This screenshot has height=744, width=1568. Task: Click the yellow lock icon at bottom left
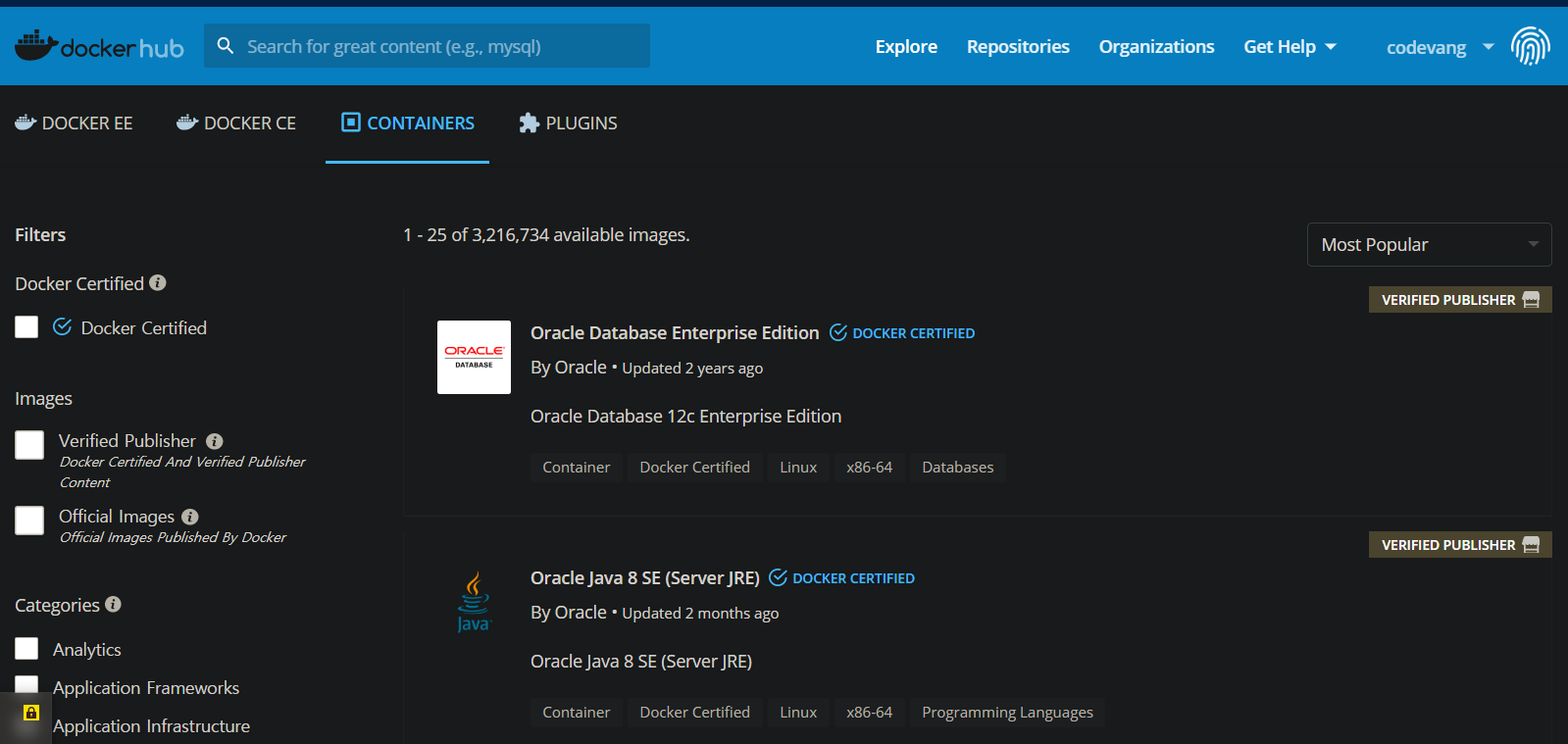[31, 713]
